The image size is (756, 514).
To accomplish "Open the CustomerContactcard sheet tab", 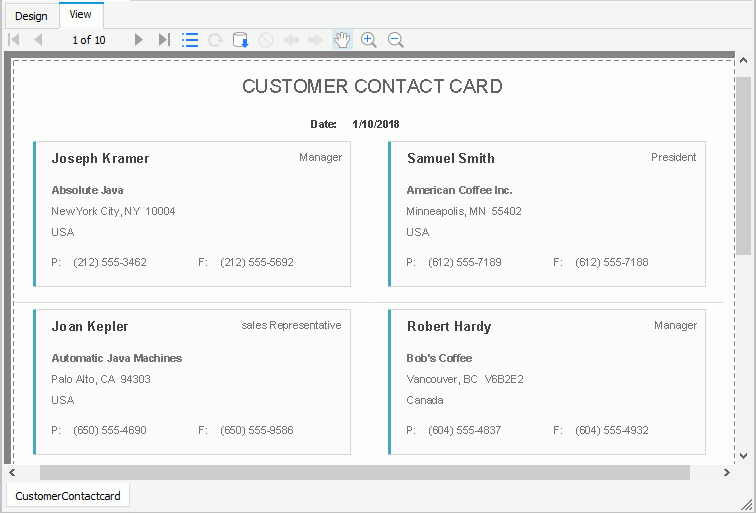I will coord(68,496).
